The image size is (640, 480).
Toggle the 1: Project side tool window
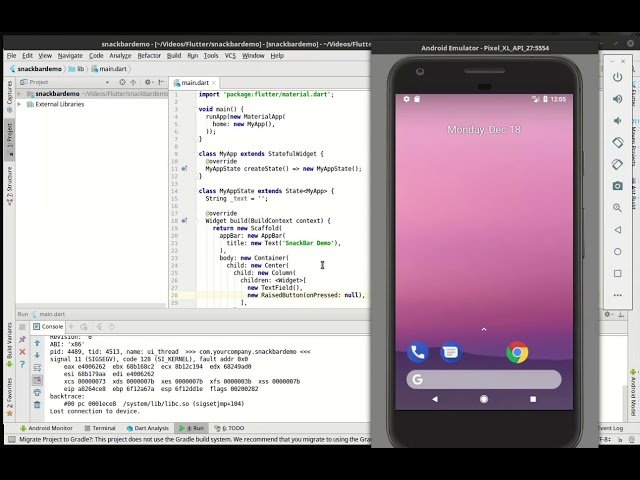tap(10, 139)
